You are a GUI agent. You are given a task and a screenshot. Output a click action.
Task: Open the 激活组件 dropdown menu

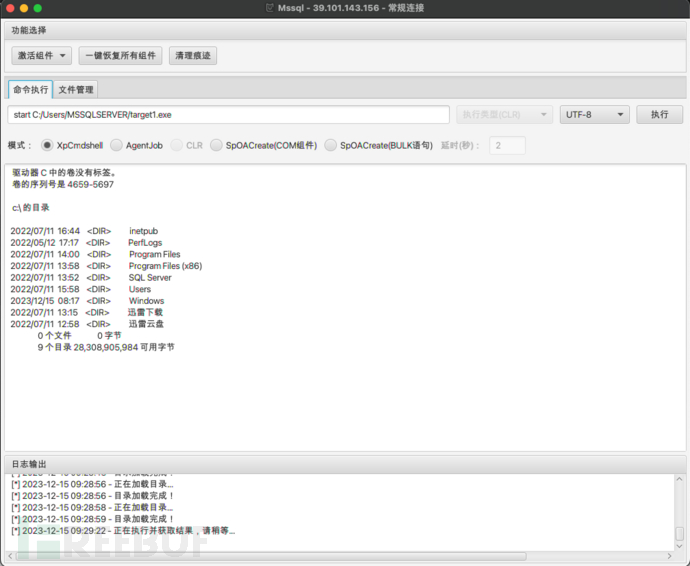coord(42,56)
